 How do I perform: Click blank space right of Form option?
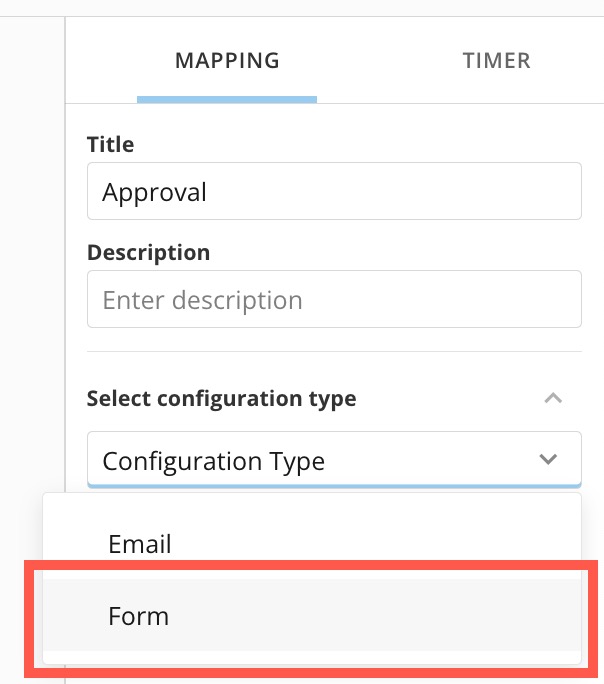point(400,616)
